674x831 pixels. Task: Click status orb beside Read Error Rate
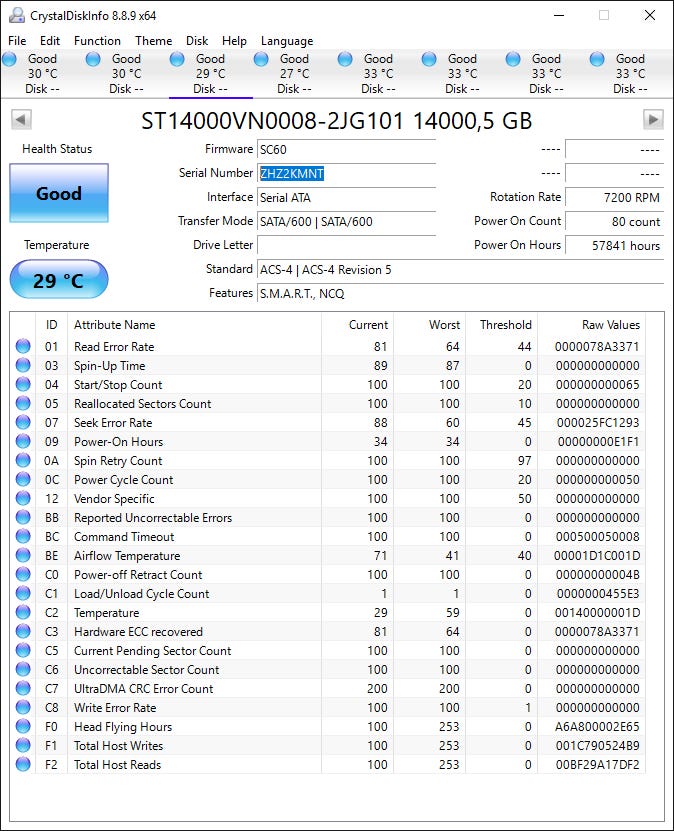(23, 347)
